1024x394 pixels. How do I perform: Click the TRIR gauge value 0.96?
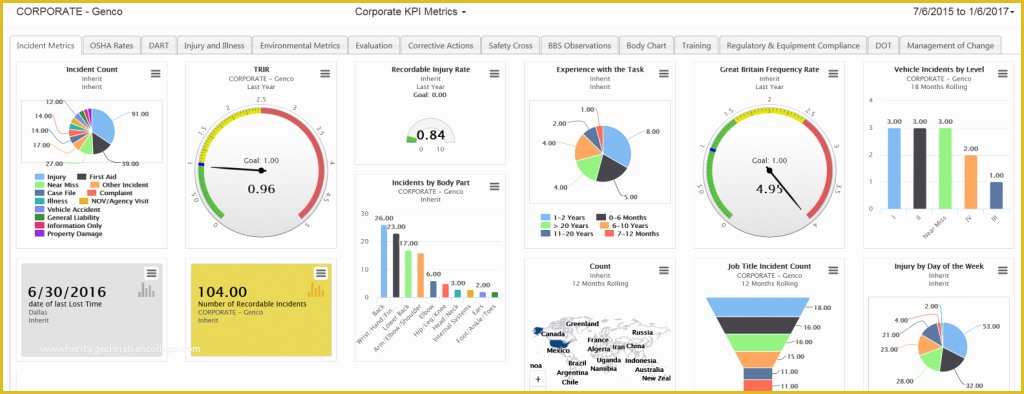pyautogui.click(x=261, y=189)
